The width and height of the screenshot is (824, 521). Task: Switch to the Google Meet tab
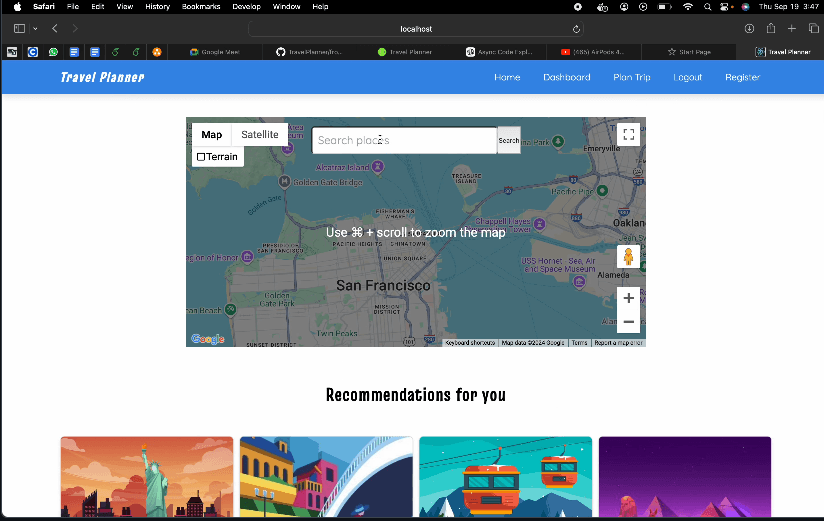pyautogui.click(x=214, y=52)
